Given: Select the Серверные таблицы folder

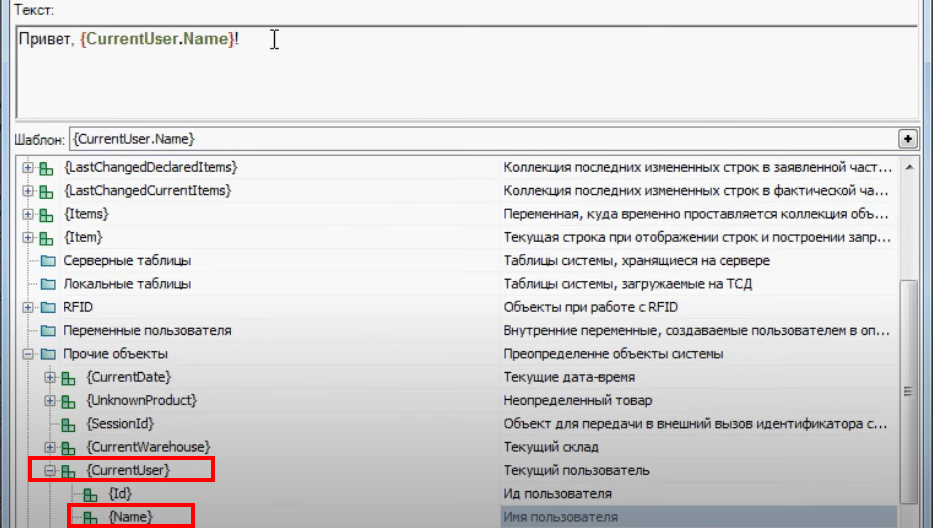Looking at the screenshot, I should [127, 260].
